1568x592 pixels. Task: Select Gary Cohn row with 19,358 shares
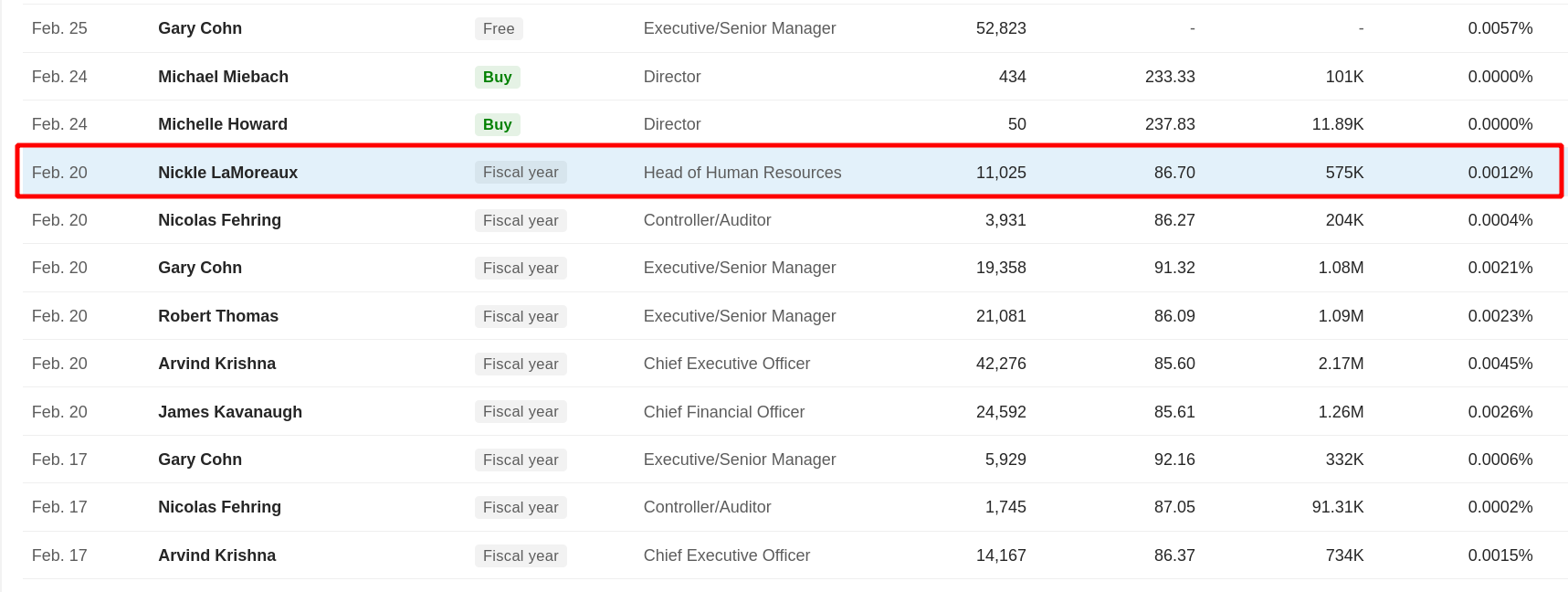tap(795, 268)
